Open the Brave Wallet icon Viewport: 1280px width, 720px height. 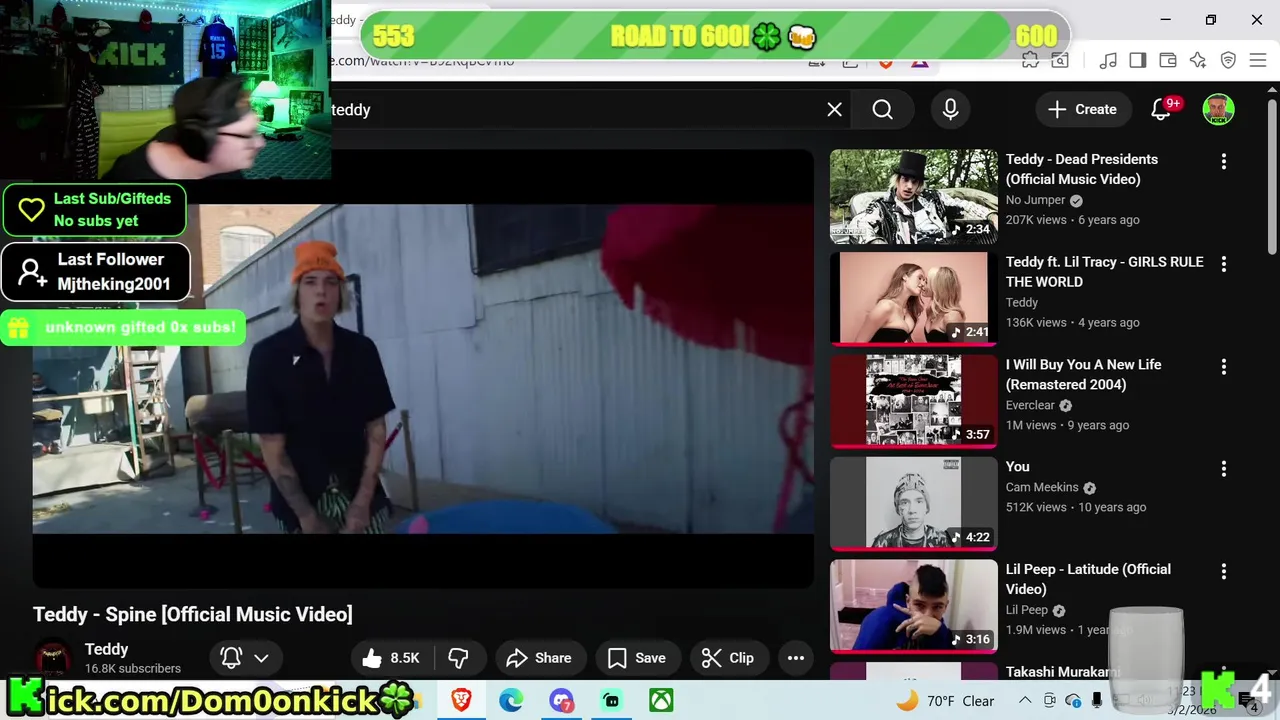tap(1167, 61)
